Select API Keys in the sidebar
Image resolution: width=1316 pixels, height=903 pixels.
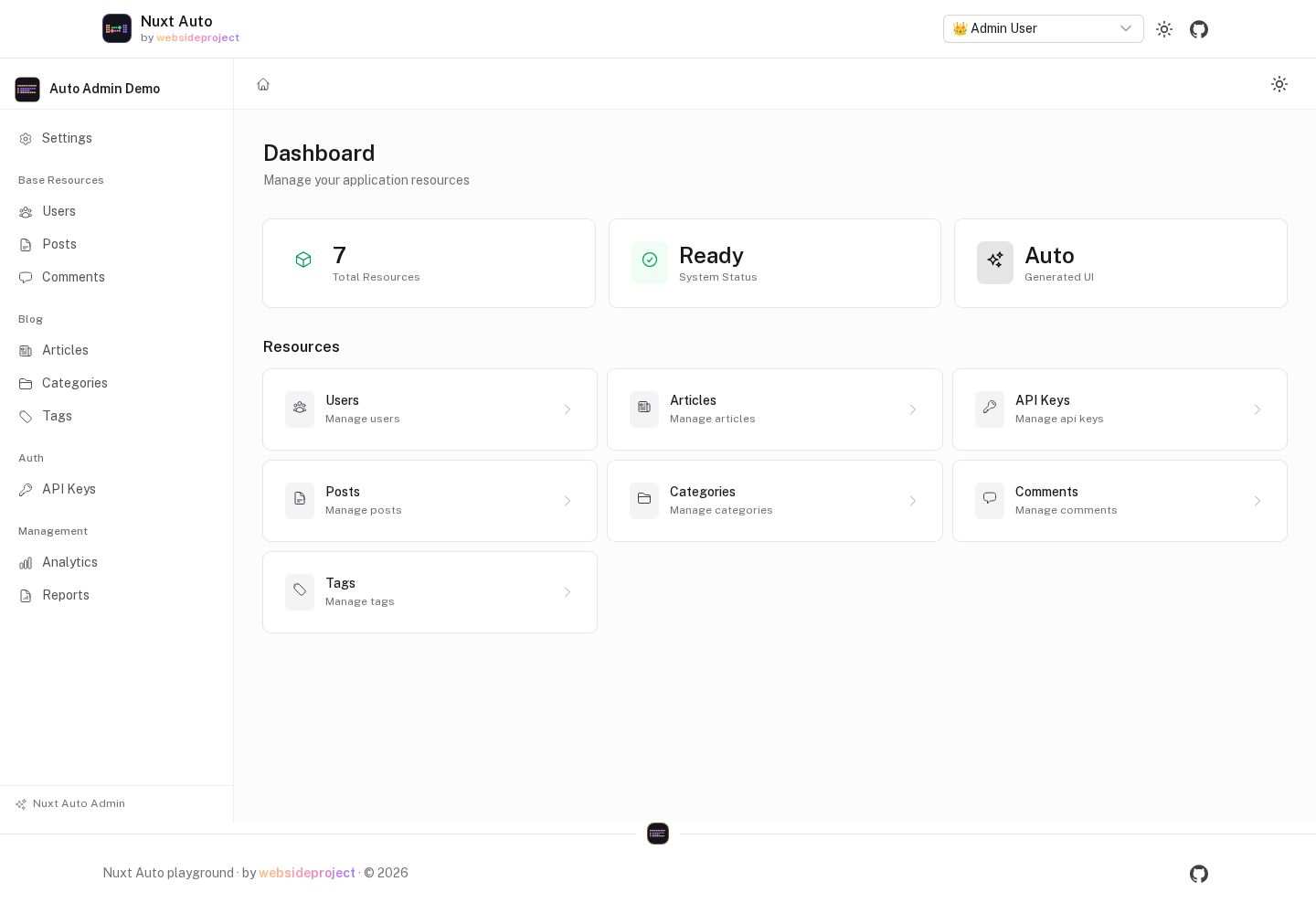pyautogui.click(x=116, y=489)
